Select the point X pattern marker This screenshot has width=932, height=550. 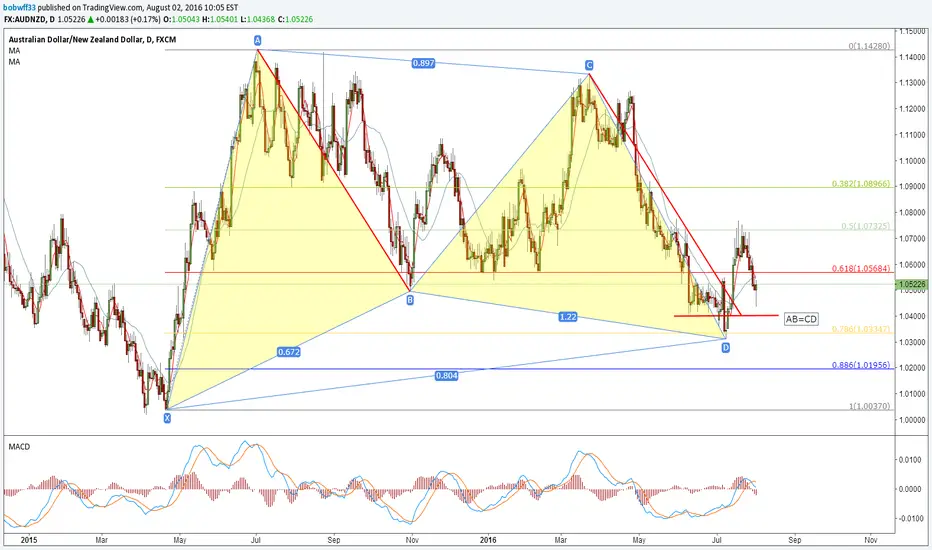pyautogui.click(x=167, y=418)
